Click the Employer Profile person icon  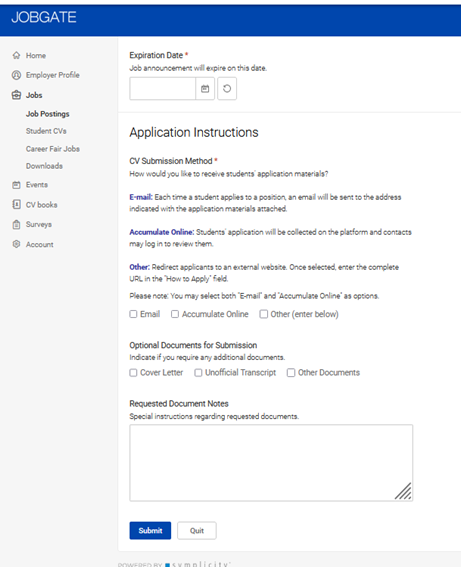click(16, 75)
